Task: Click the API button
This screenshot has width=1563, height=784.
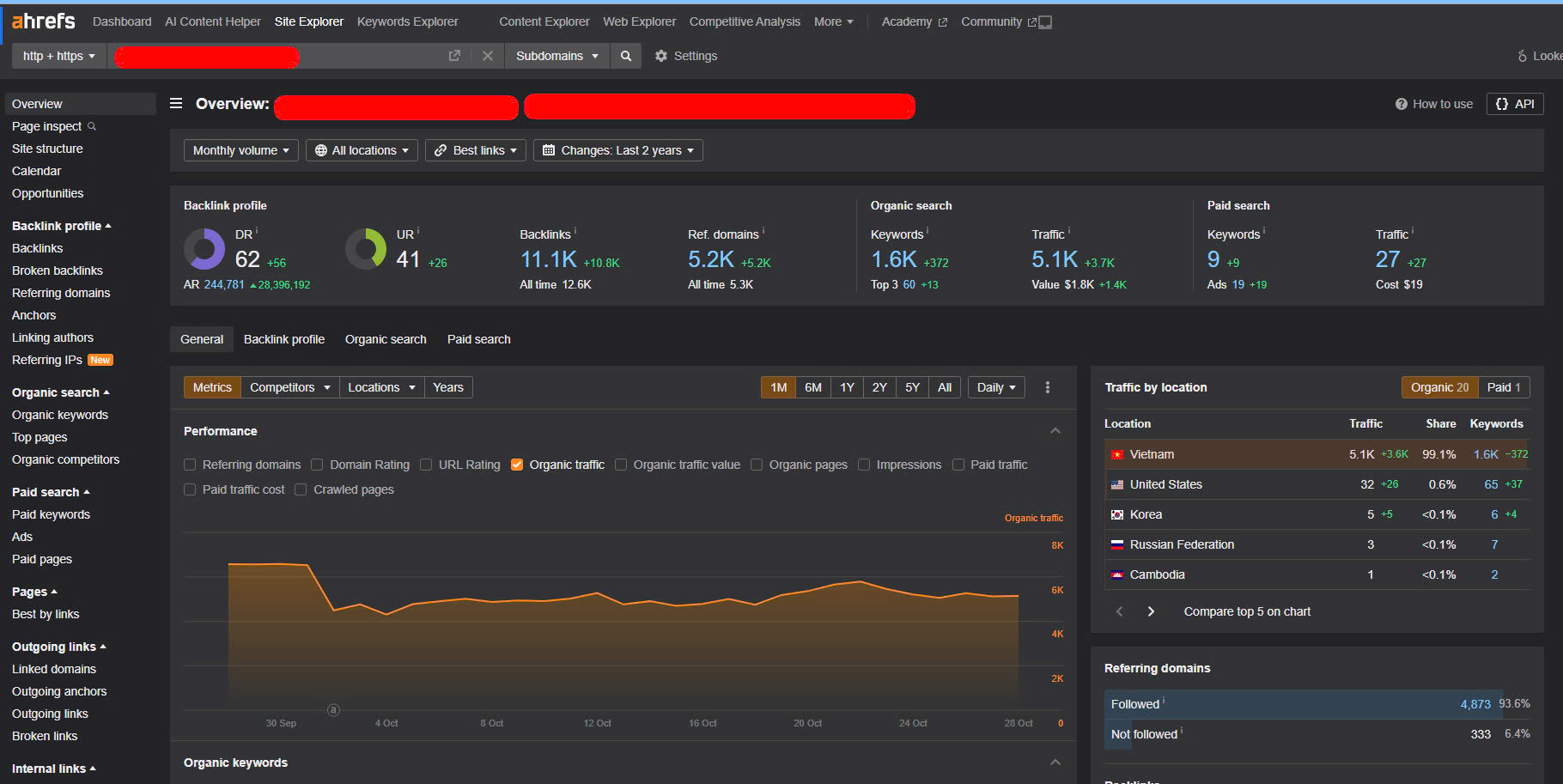Action: [x=1514, y=104]
